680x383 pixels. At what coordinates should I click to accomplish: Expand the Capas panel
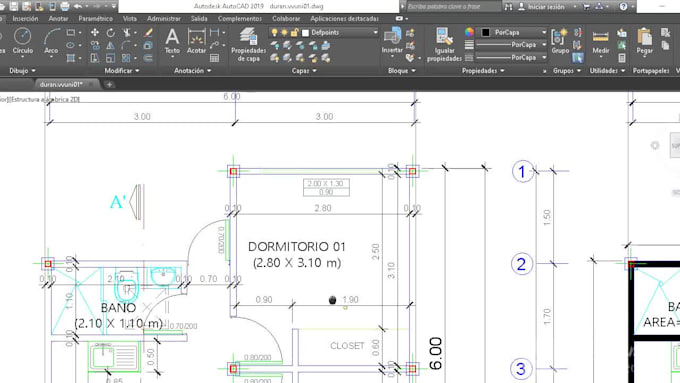point(304,70)
